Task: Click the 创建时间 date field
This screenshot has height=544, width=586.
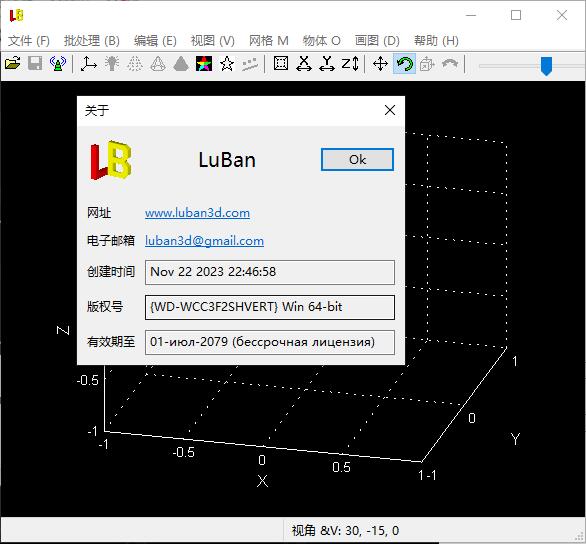Action: (269, 272)
